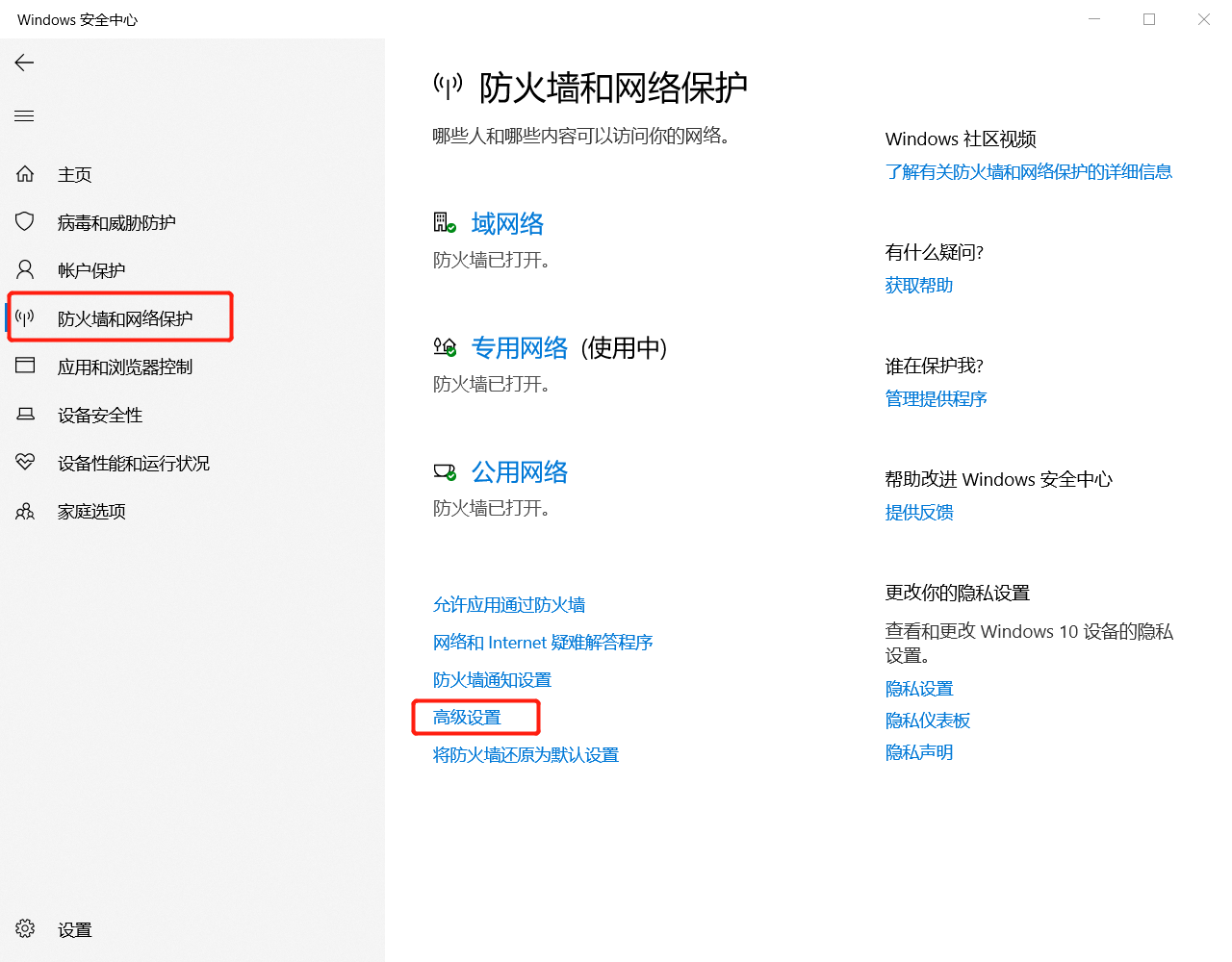Viewport: 1232px width, 962px height.
Task: Open 域网络 firewall settings
Action: (x=507, y=224)
